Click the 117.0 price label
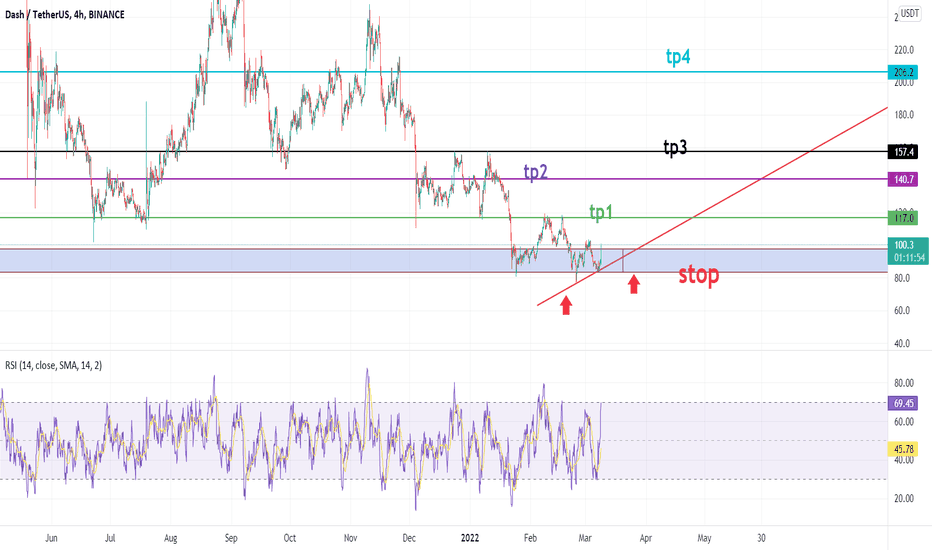Screen dimensions: 932x550 click(x=903, y=218)
